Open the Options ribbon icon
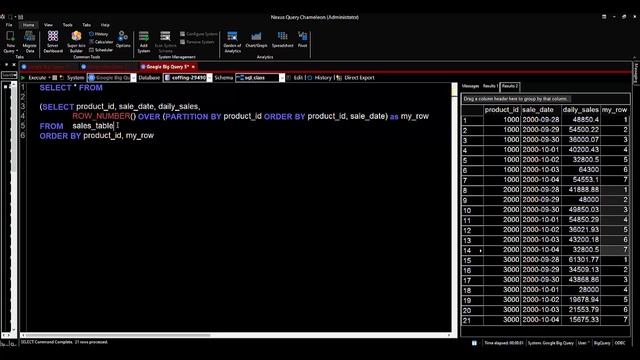Screen dimensions: 640x360 (x=123, y=40)
